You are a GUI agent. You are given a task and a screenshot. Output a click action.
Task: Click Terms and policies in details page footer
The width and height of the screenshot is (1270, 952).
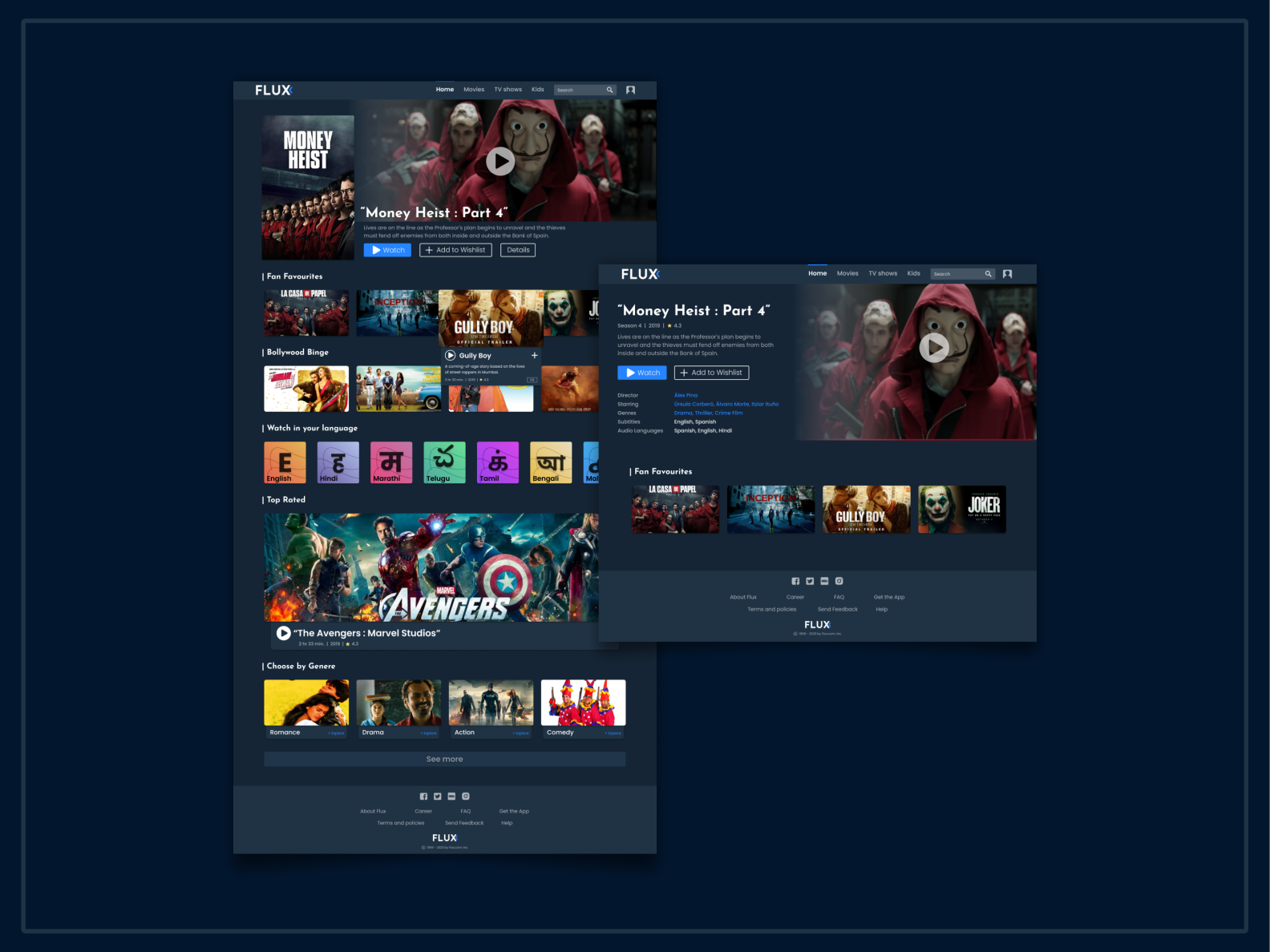coord(771,609)
